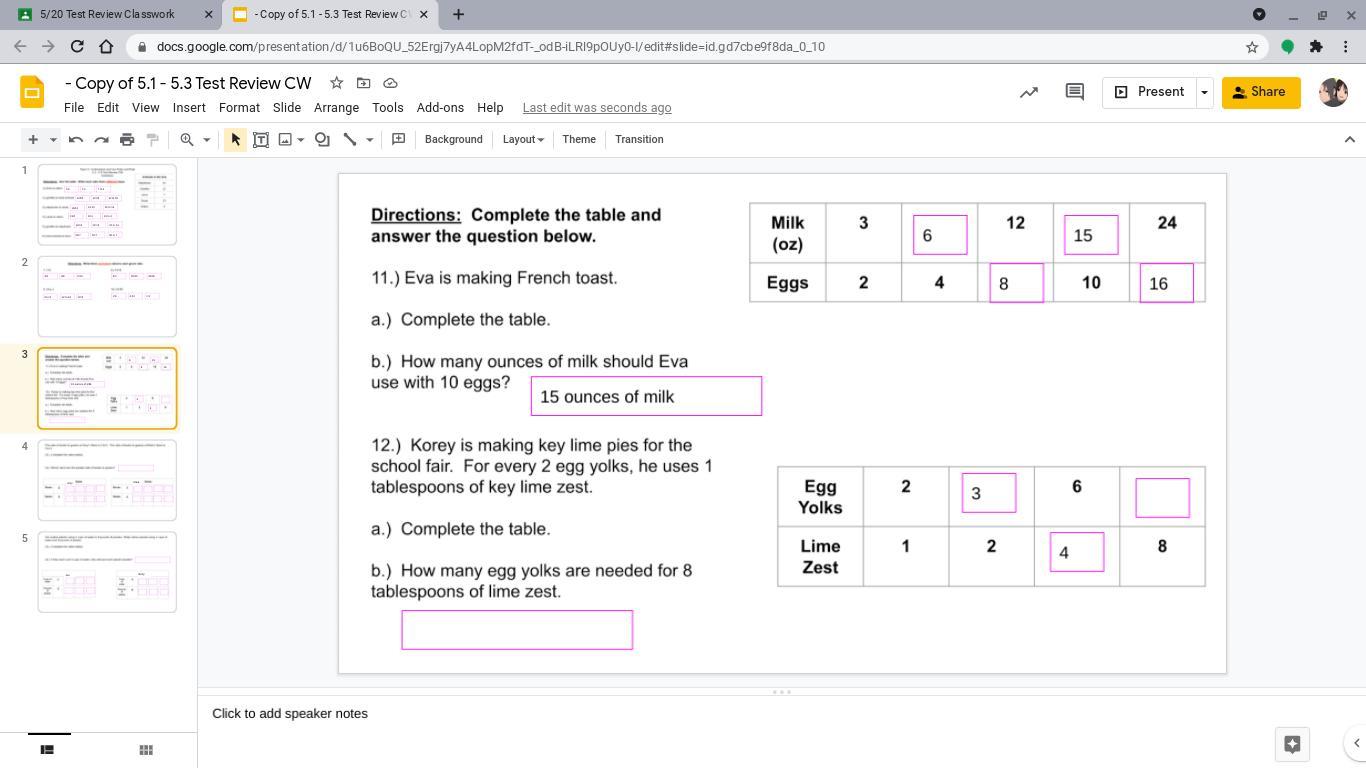Open the Format menu
1366x768 pixels.
239,108
